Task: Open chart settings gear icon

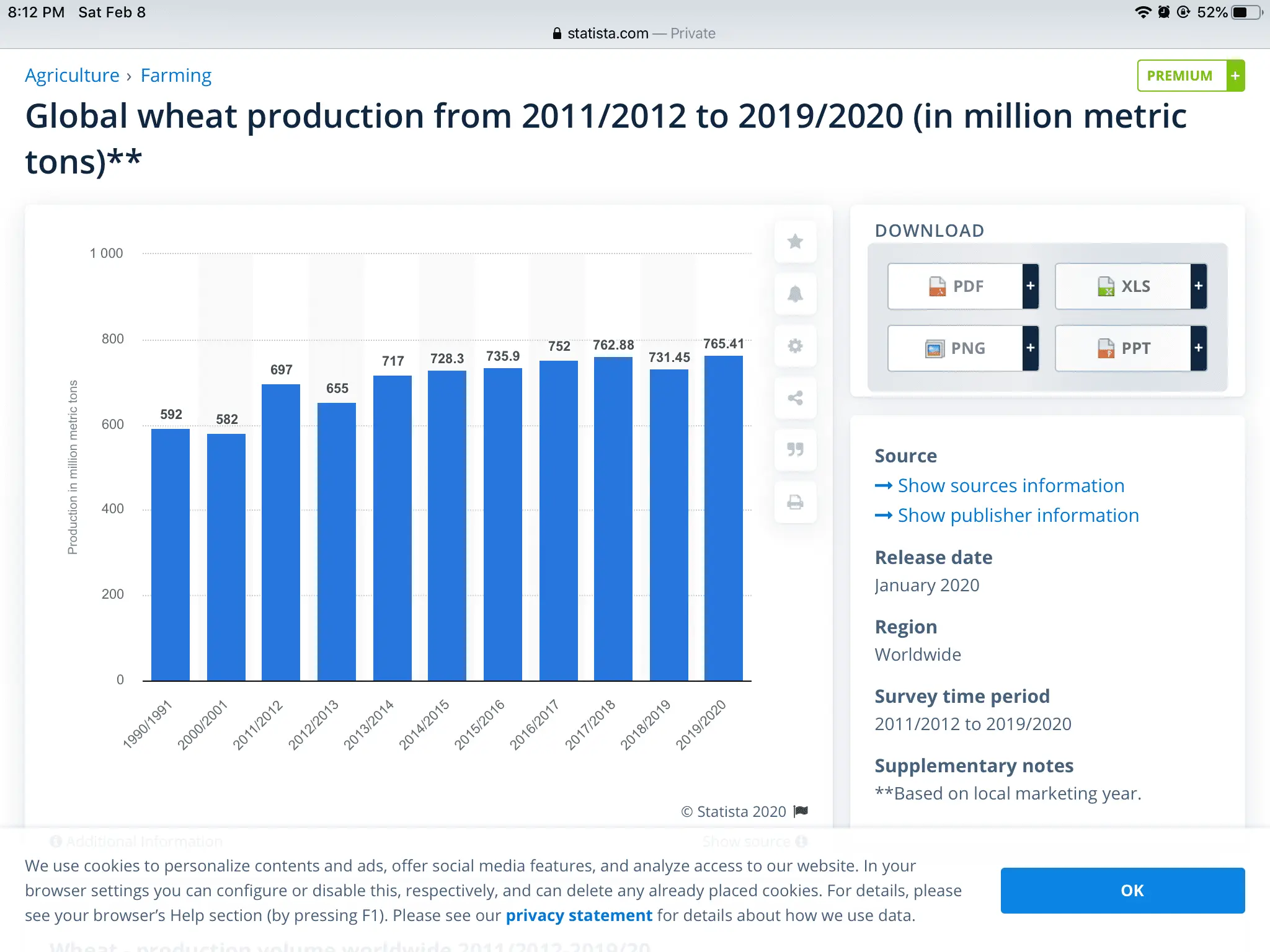Action: tap(795, 346)
